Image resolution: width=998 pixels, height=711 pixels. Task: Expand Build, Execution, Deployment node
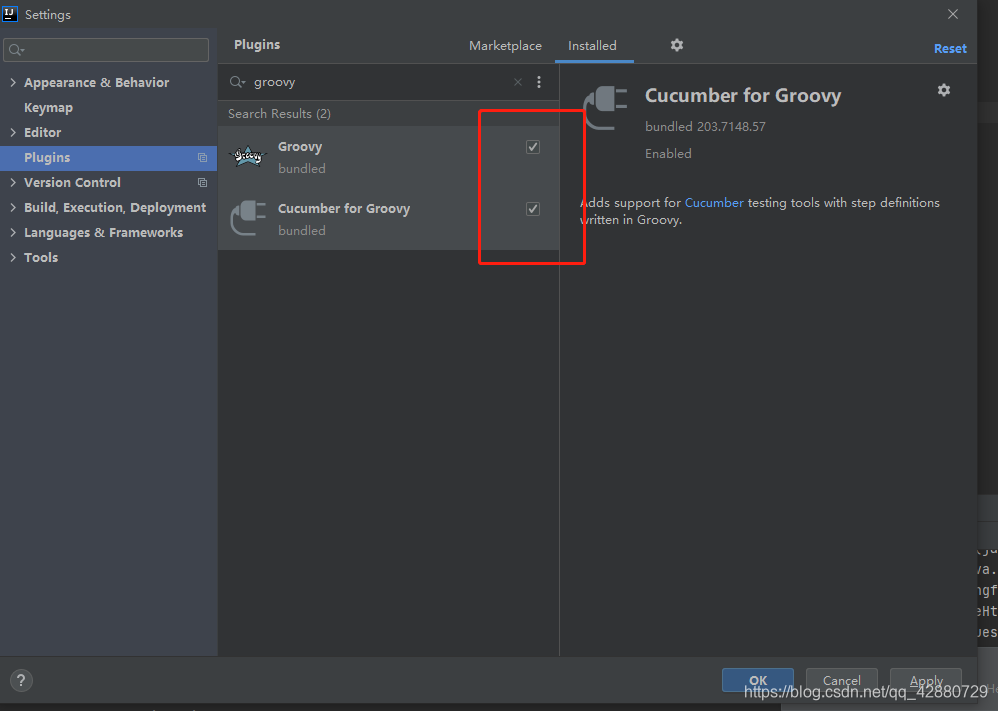click(13, 208)
